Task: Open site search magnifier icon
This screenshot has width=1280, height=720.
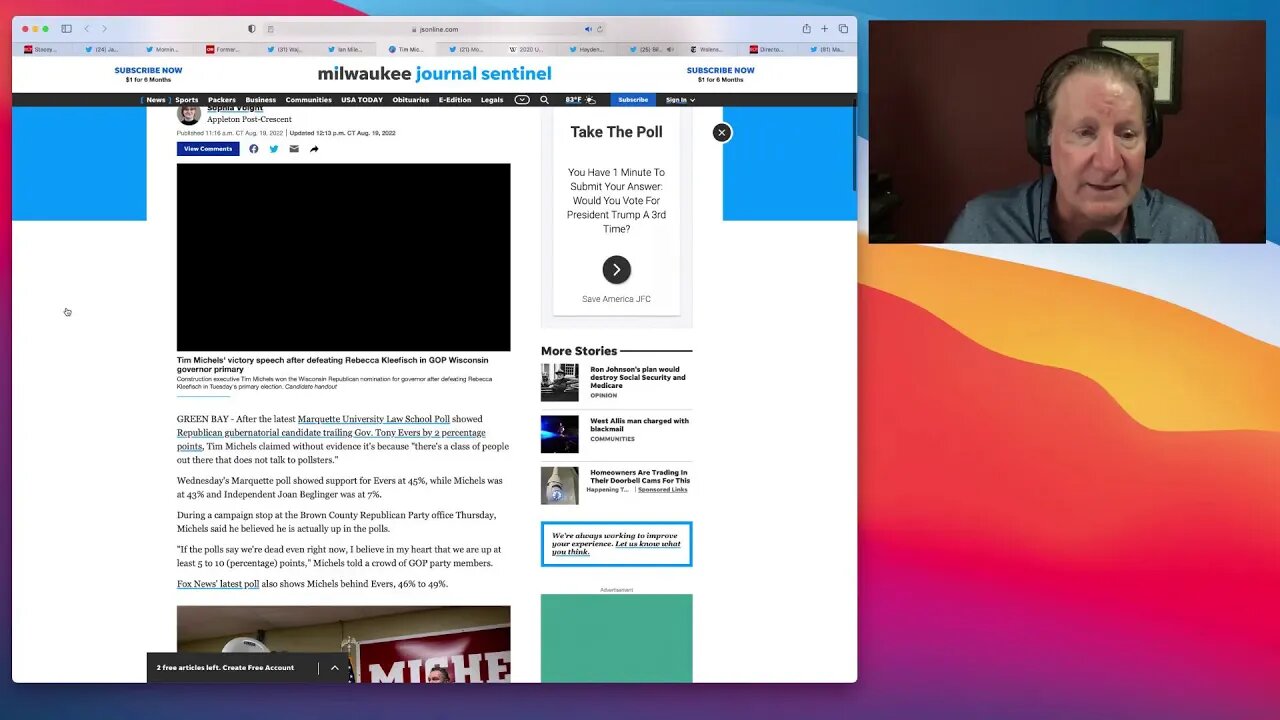Action: click(x=544, y=100)
